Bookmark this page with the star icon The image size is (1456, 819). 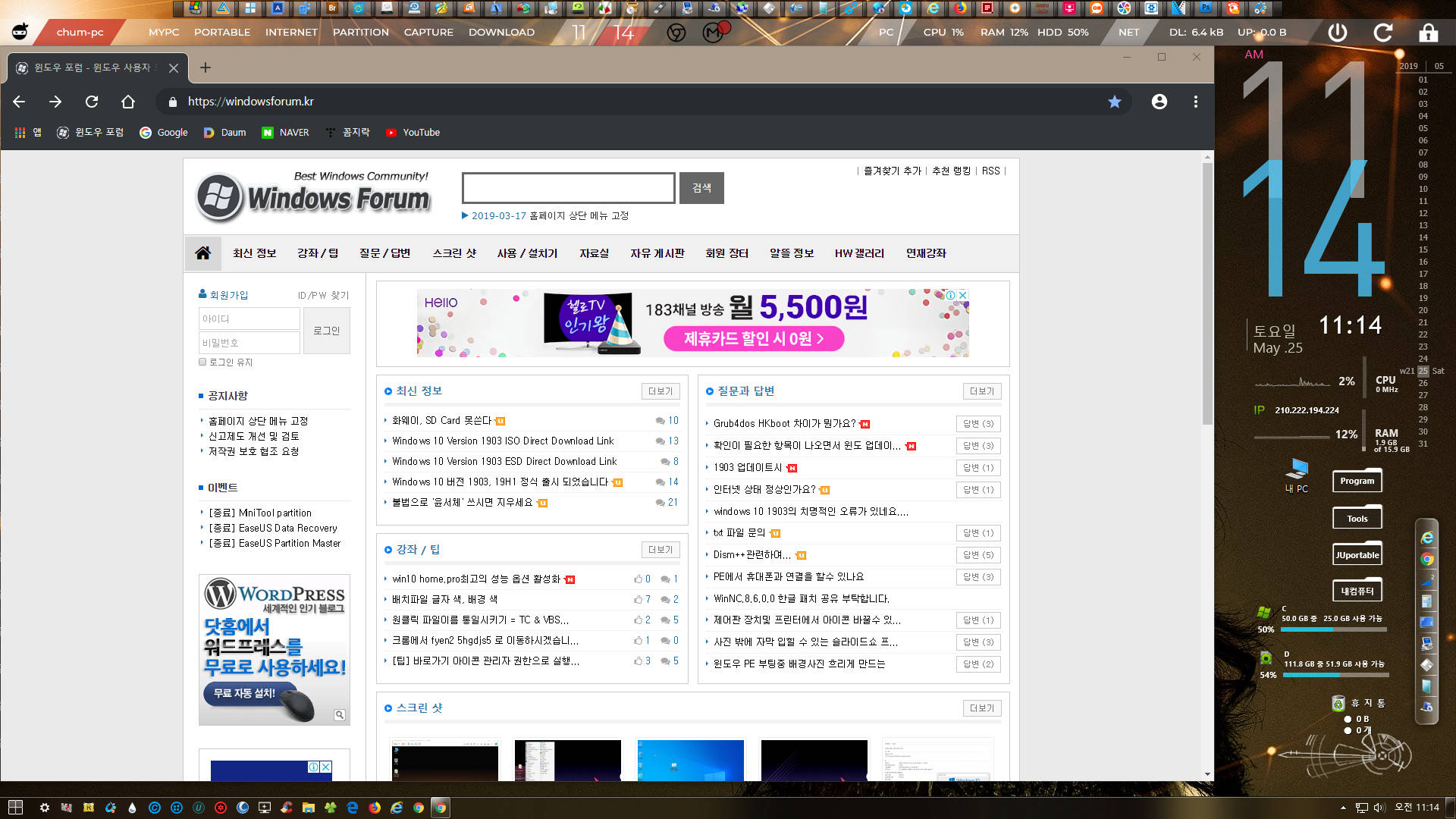(x=1114, y=102)
